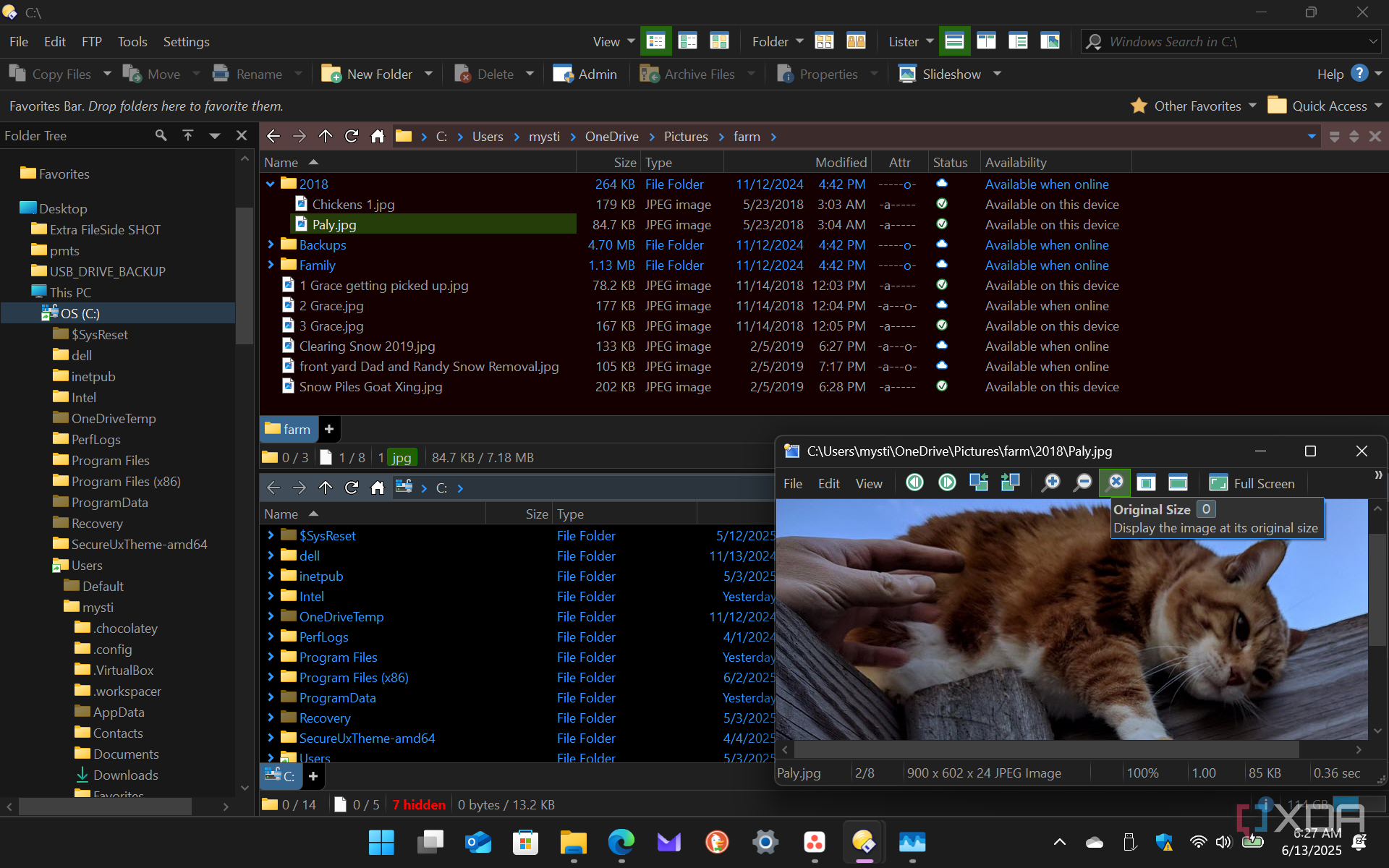
Task: Open the Quick Access dropdown
Action: (1325, 106)
